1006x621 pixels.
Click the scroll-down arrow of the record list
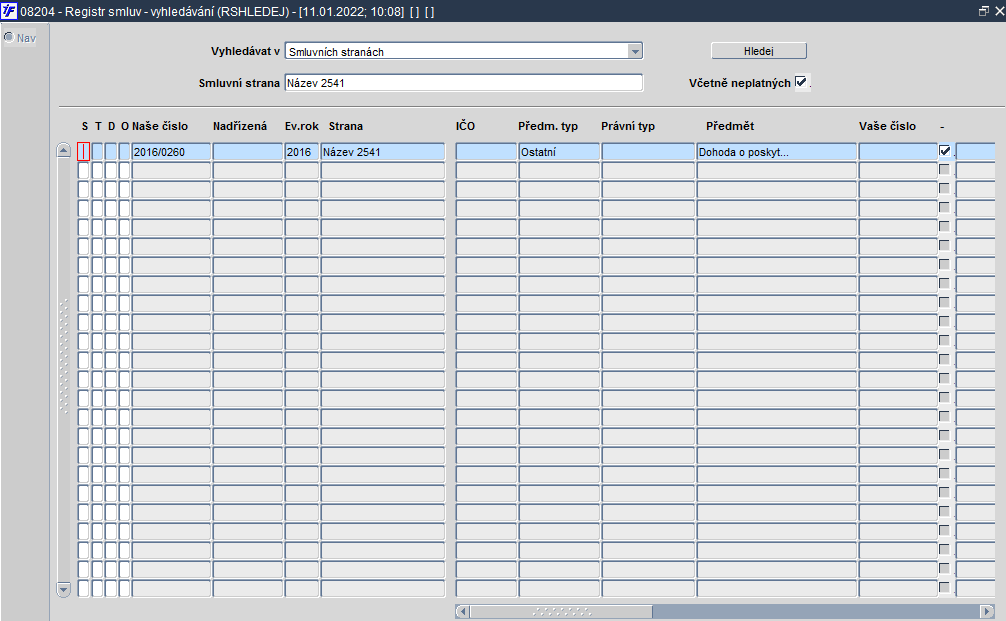point(64,589)
